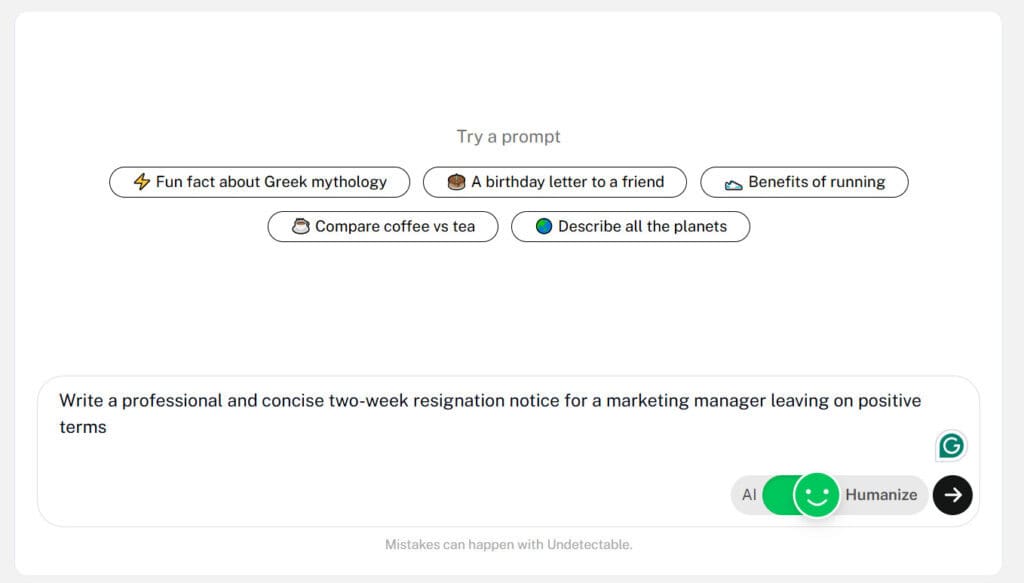Image resolution: width=1024 pixels, height=583 pixels.
Task: Click inside the resignation notice prompt text
Action: 490,413
